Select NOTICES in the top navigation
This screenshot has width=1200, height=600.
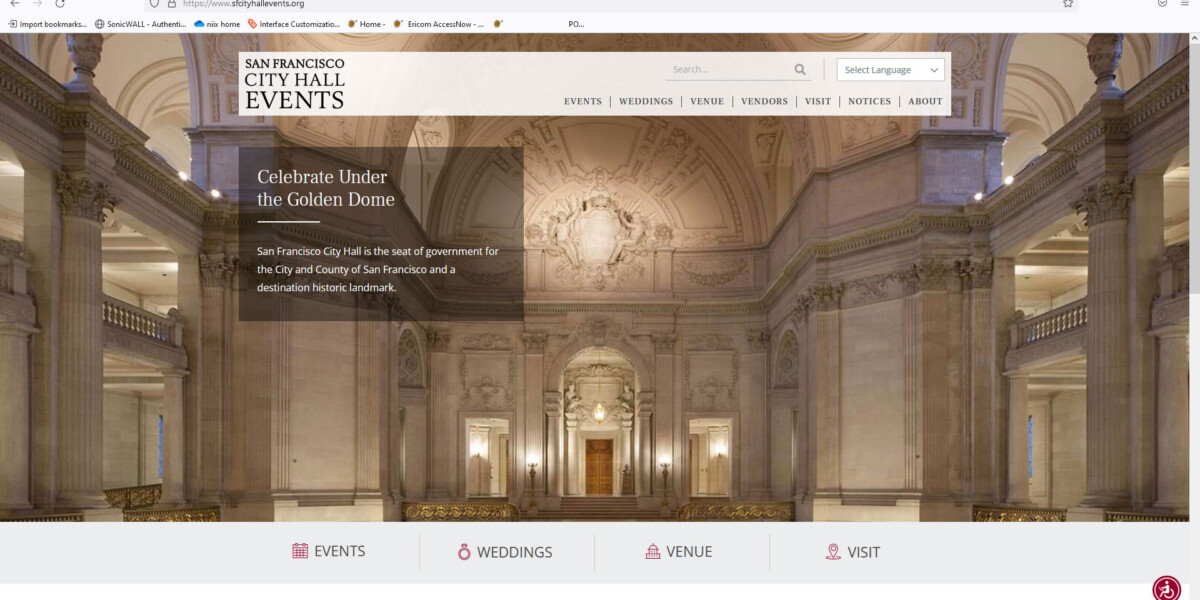869,101
